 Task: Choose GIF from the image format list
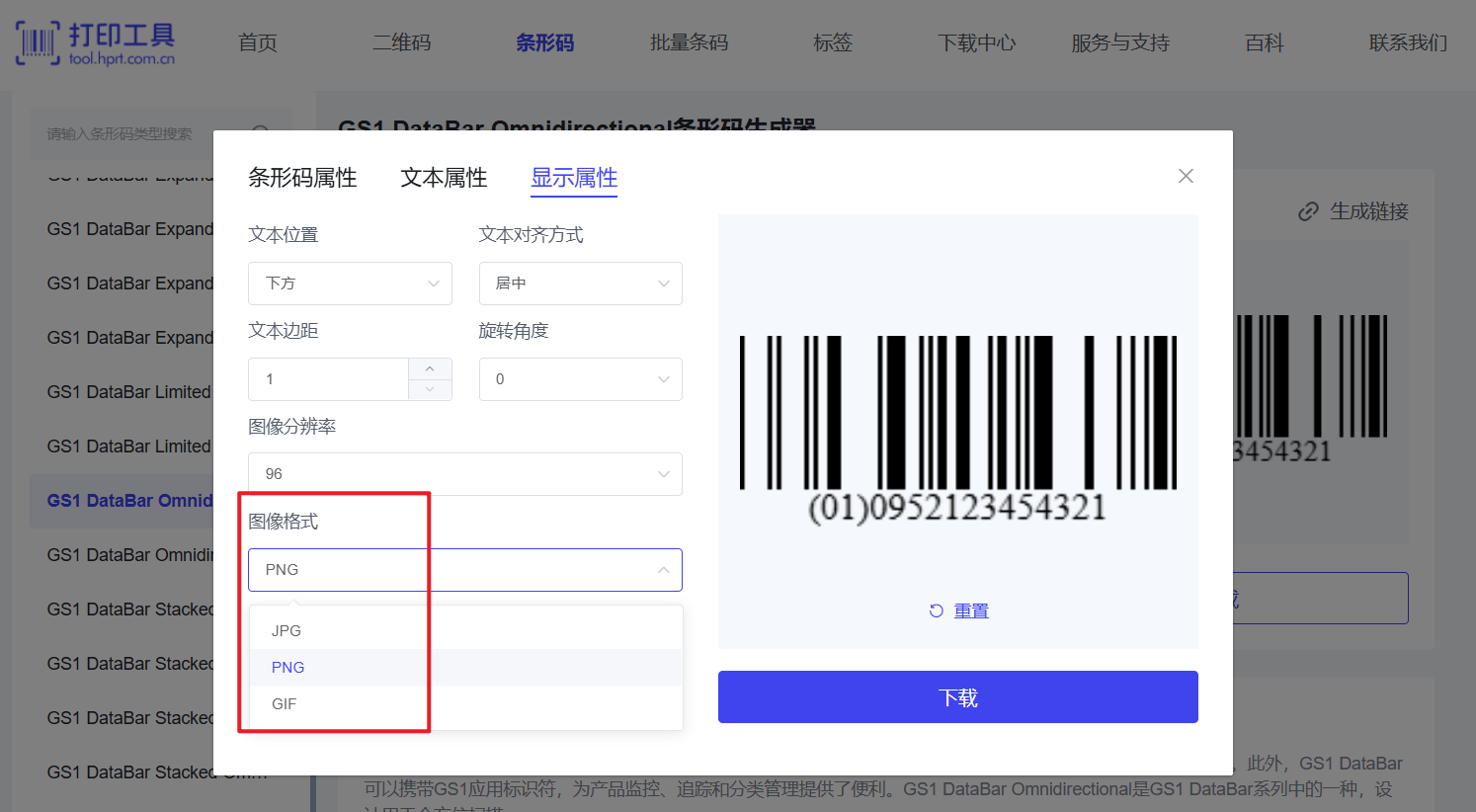point(465,703)
